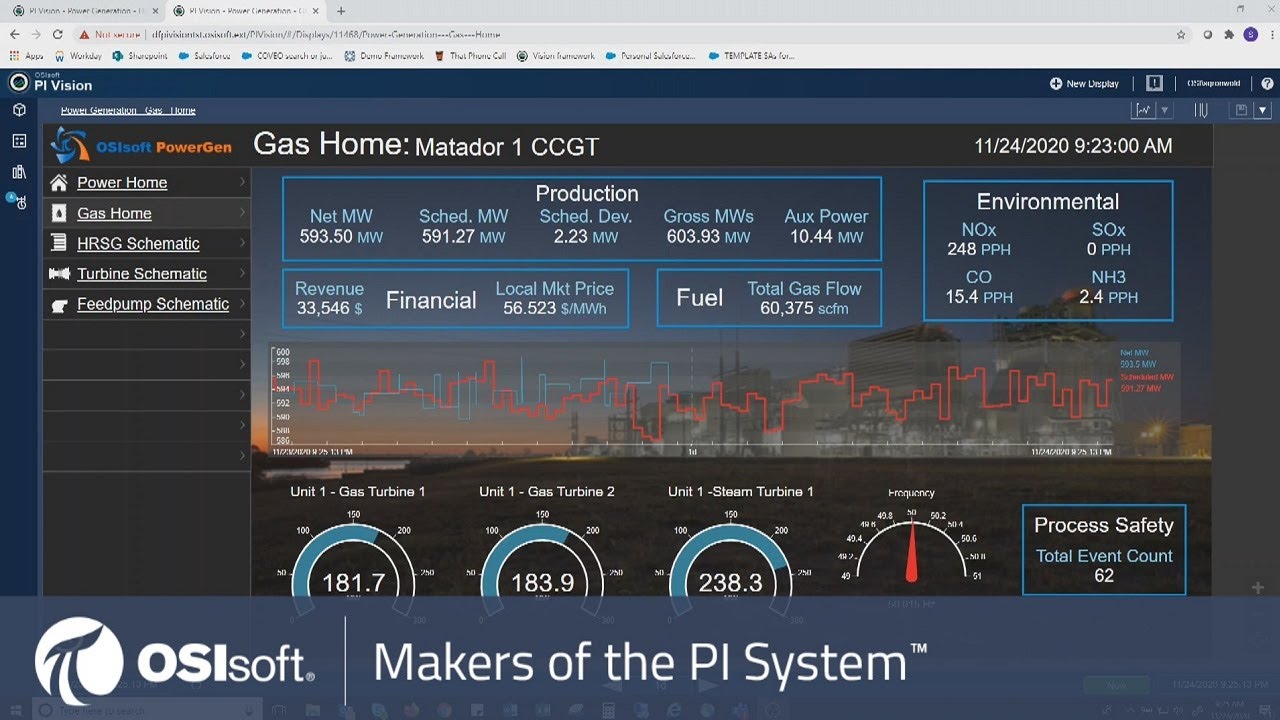Open the exclamation notifications icon
1280x720 pixels.
[x=1154, y=84]
